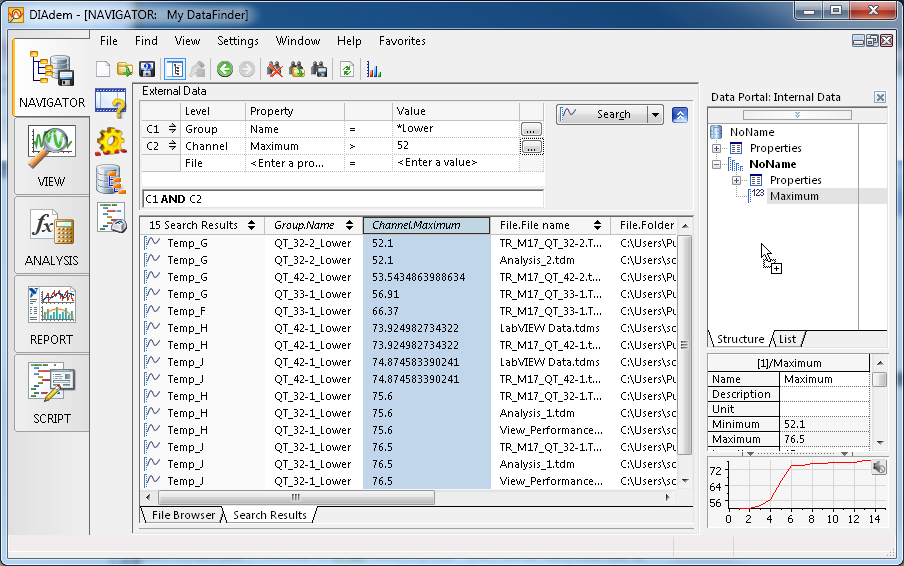
Task: Click the green back arrow
Action: coord(224,69)
